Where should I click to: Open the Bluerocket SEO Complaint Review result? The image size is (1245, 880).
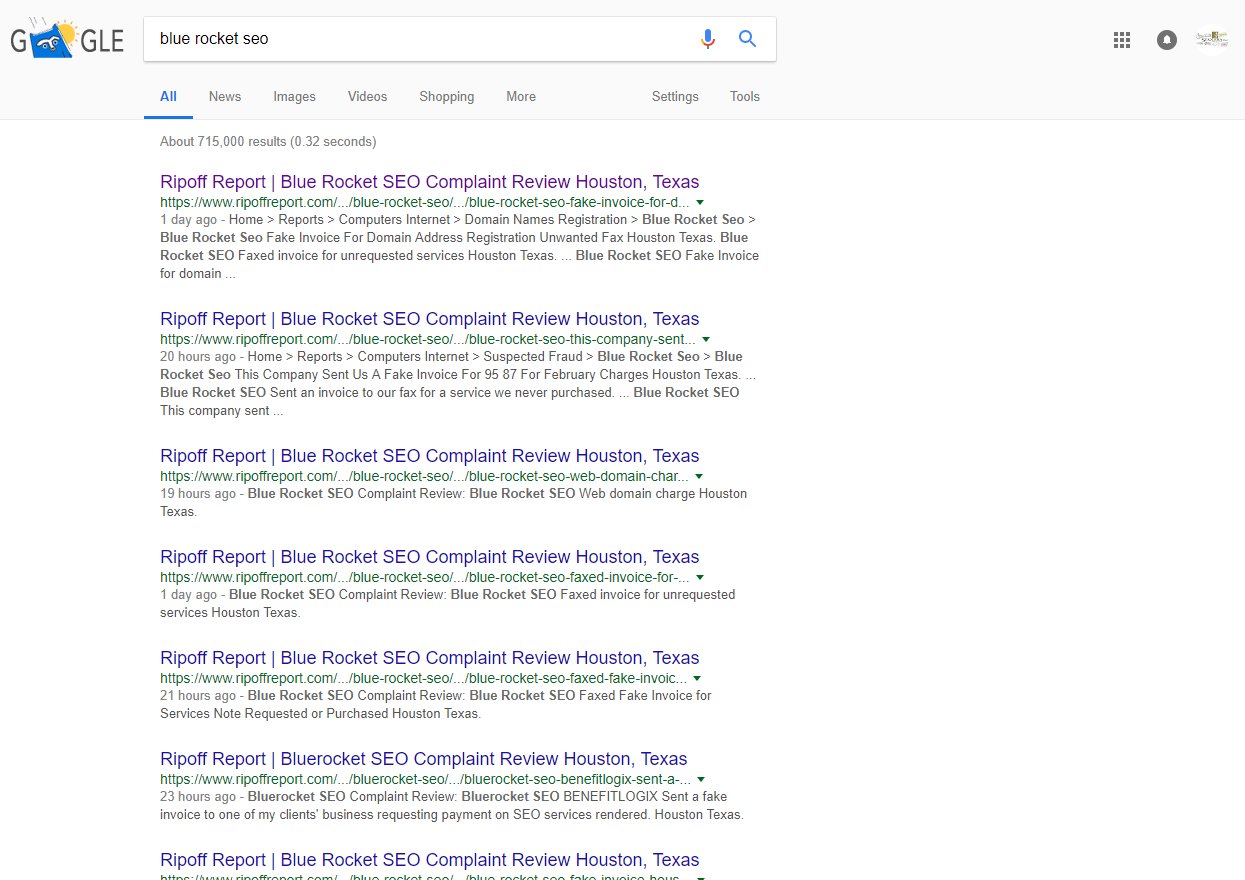click(424, 759)
